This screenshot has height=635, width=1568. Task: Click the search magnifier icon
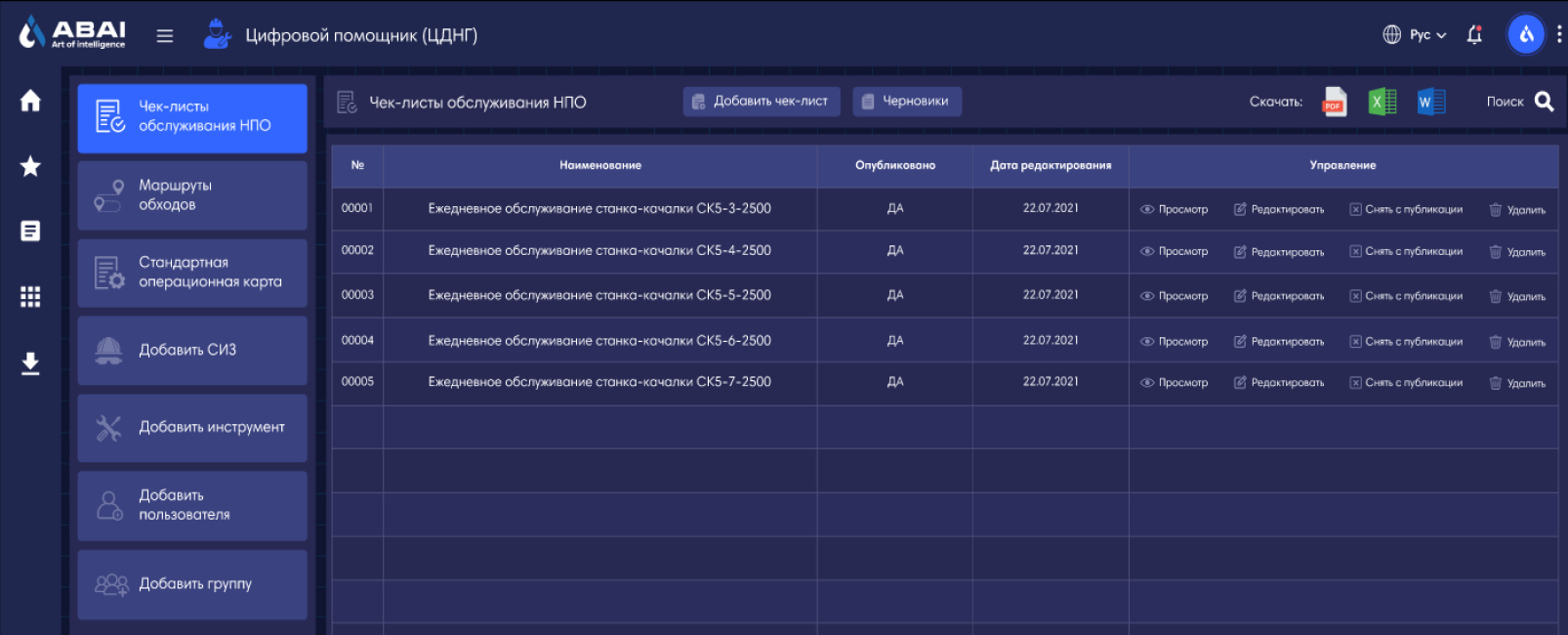click(x=1544, y=102)
